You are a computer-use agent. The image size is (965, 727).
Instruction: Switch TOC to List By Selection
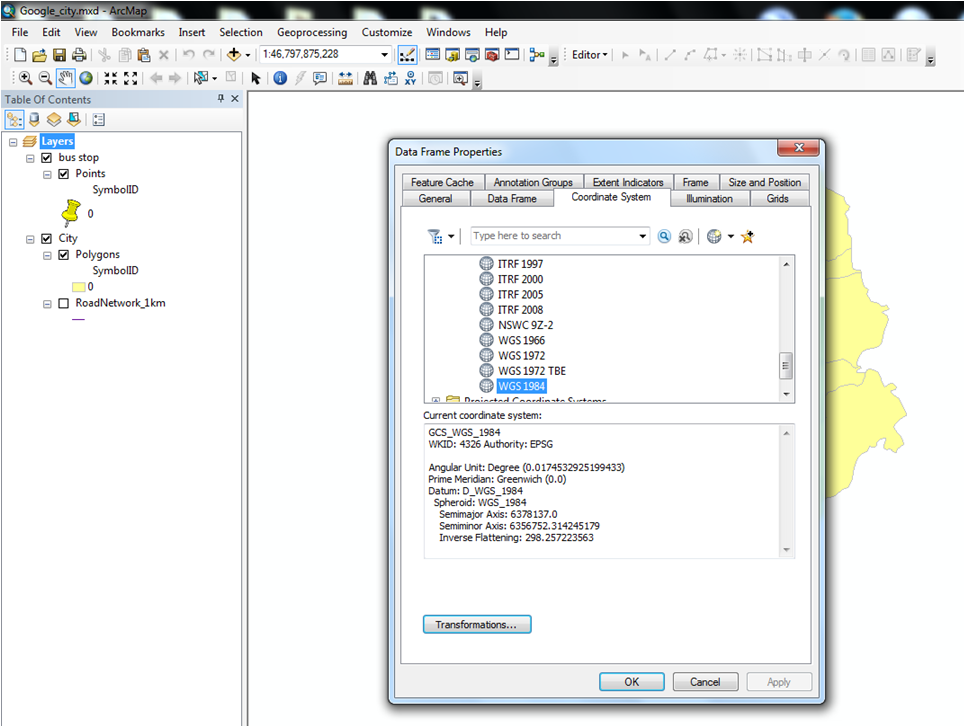coord(74,119)
